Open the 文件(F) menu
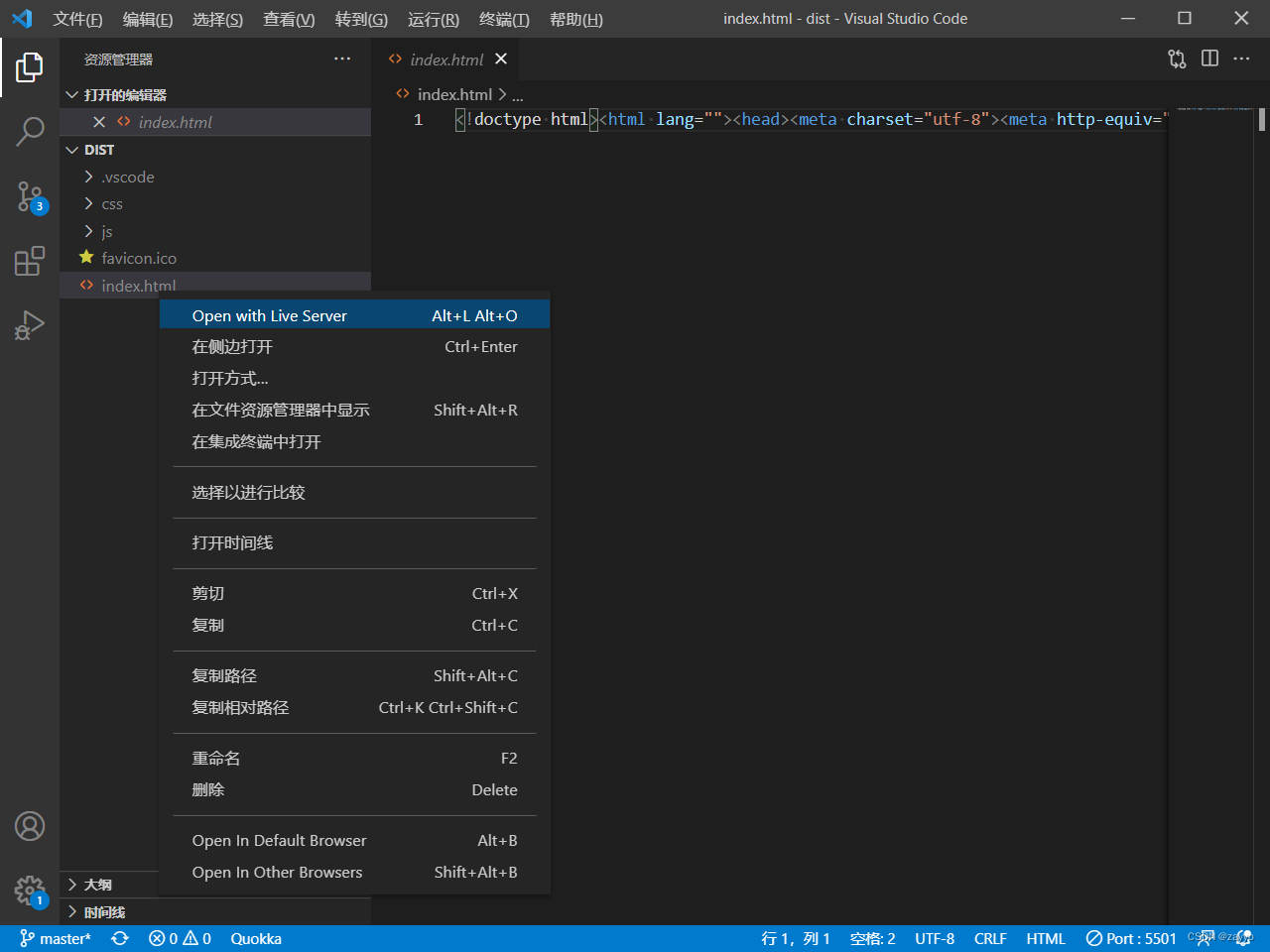Image resolution: width=1270 pixels, height=952 pixels. [x=77, y=19]
